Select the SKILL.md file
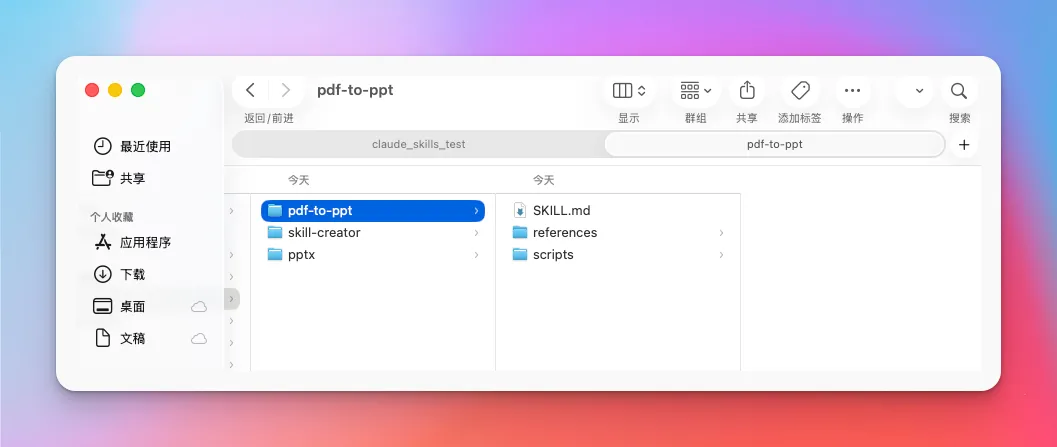Screen dimensions: 1057x447 pyautogui.click(x=561, y=211)
